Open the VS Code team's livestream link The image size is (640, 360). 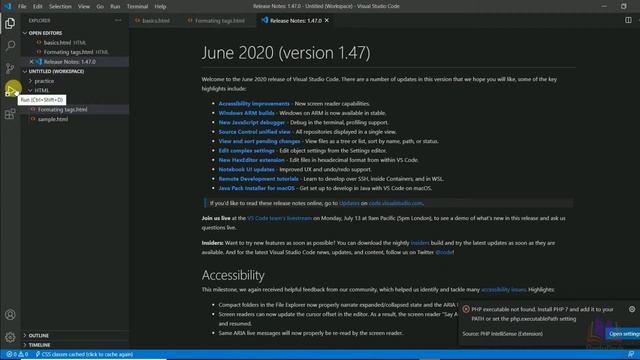click(280, 218)
